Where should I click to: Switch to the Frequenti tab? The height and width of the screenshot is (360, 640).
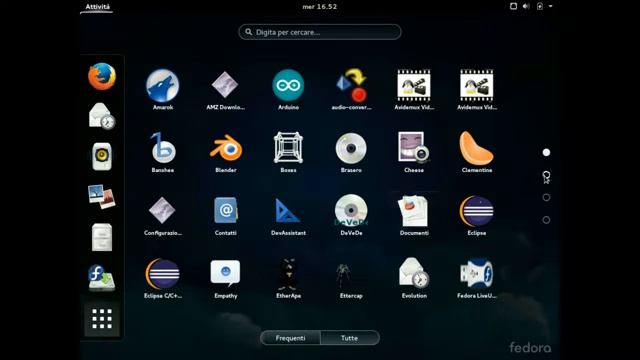(x=291, y=338)
